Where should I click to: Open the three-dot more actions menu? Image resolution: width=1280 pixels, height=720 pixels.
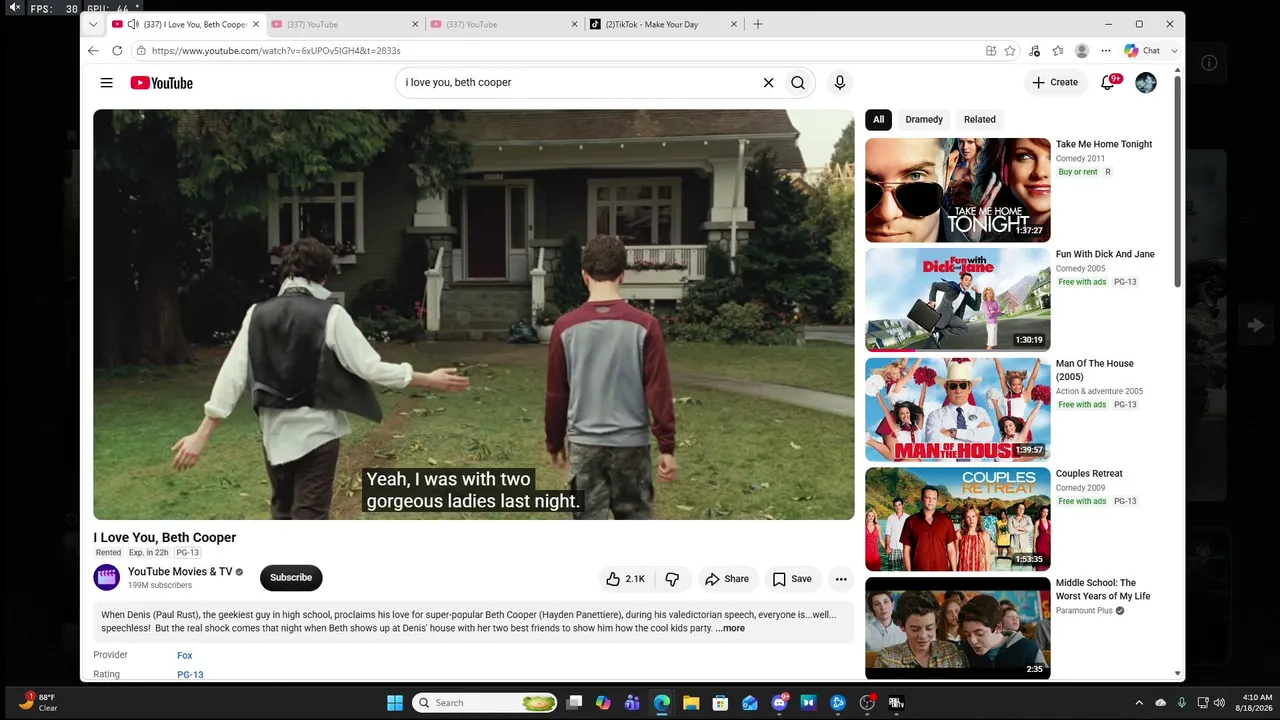[841, 579]
